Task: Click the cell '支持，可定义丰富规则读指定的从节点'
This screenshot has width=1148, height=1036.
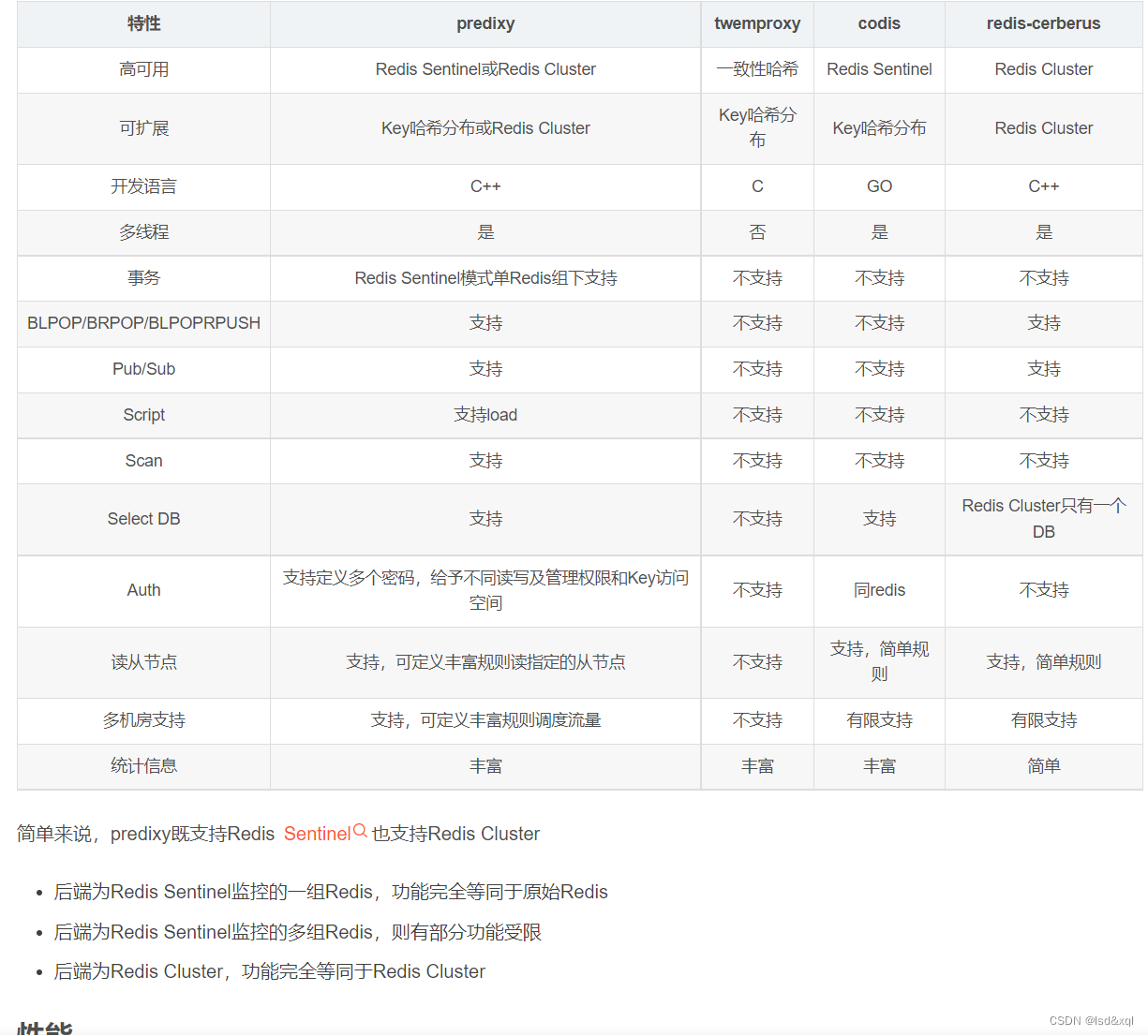Action: tap(485, 662)
